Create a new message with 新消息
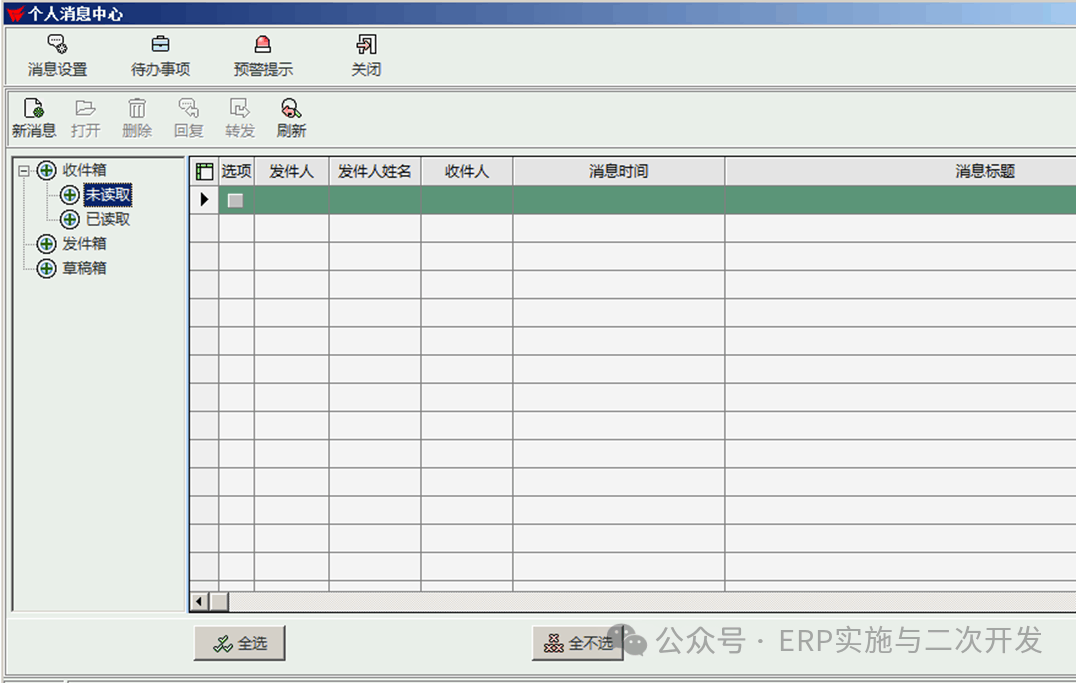 click(x=34, y=118)
